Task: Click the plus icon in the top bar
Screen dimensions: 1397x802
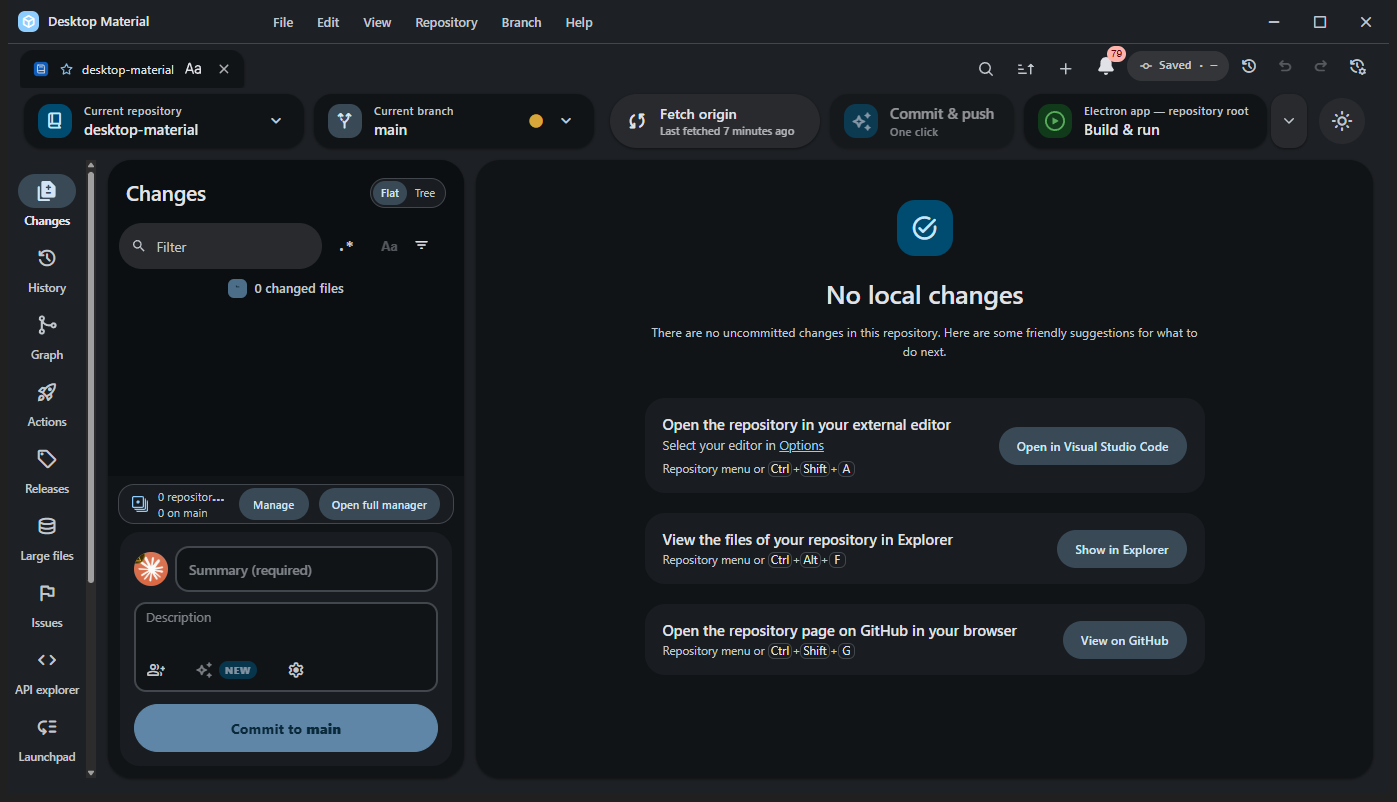Action: coord(1066,68)
